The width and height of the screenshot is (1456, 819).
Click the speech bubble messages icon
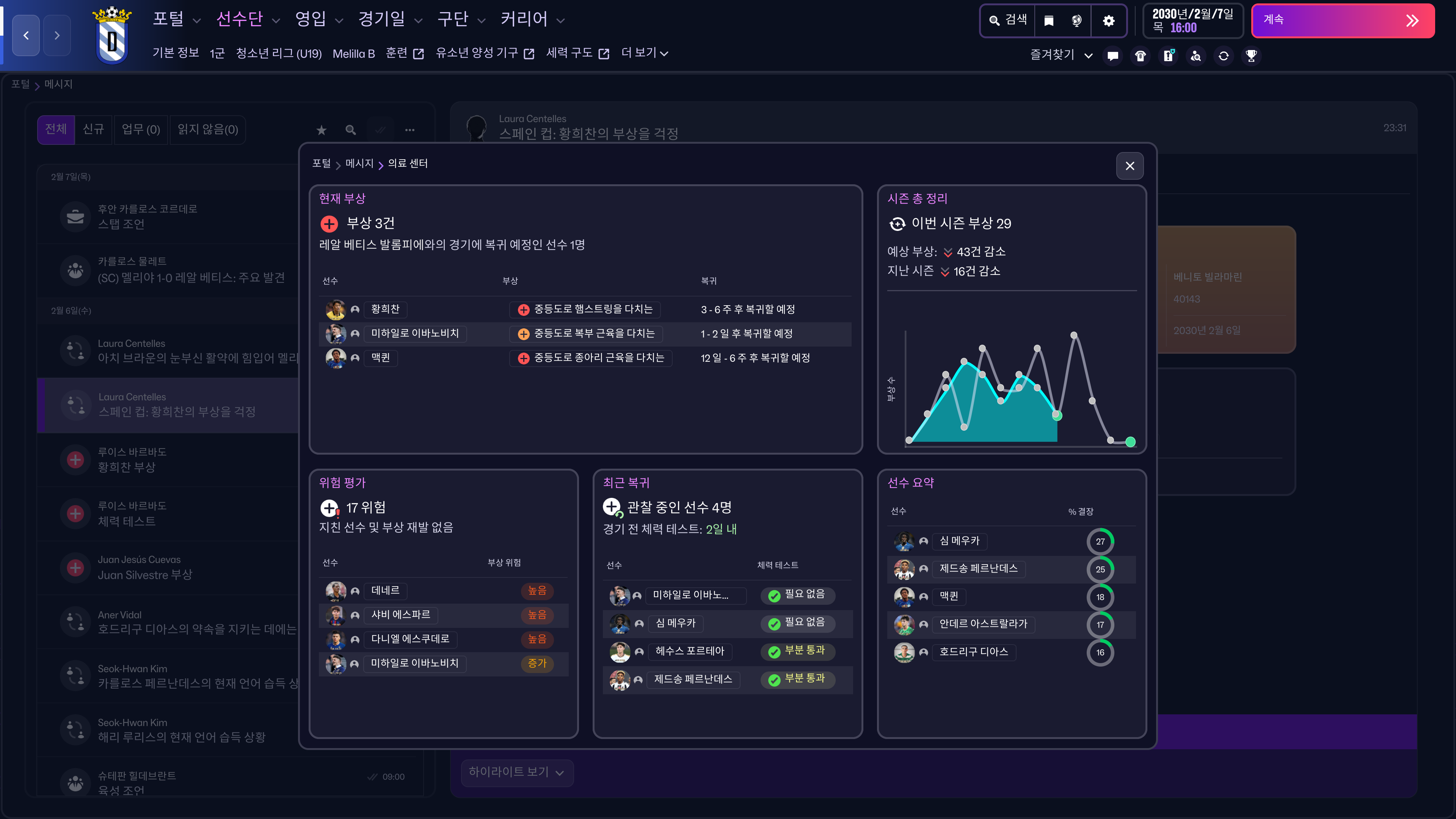tap(1113, 55)
